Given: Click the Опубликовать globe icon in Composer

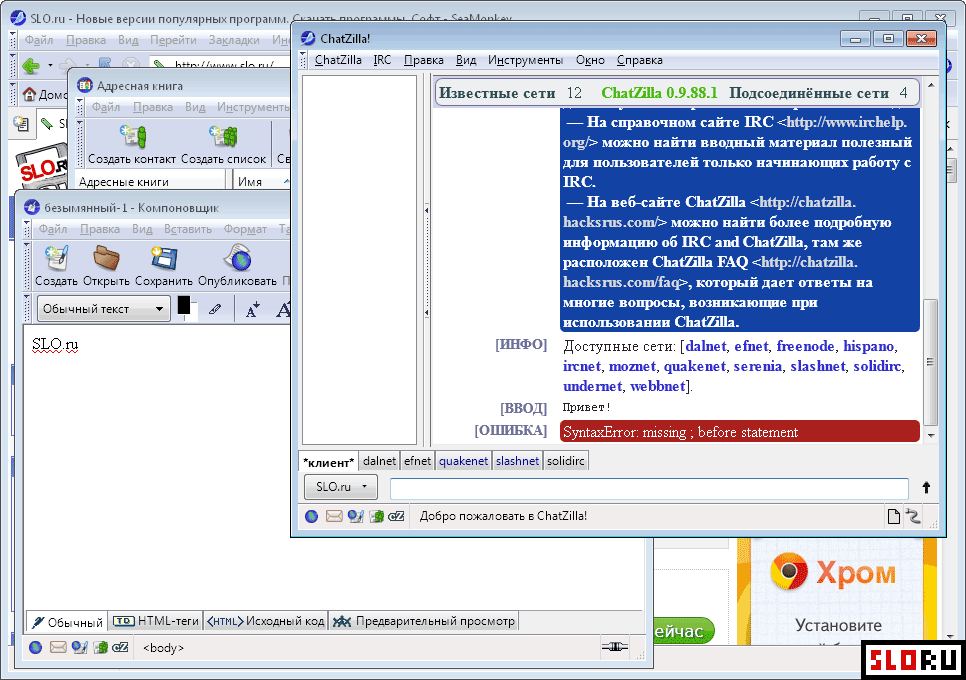Looking at the screenshot, I should coord(238,259).
